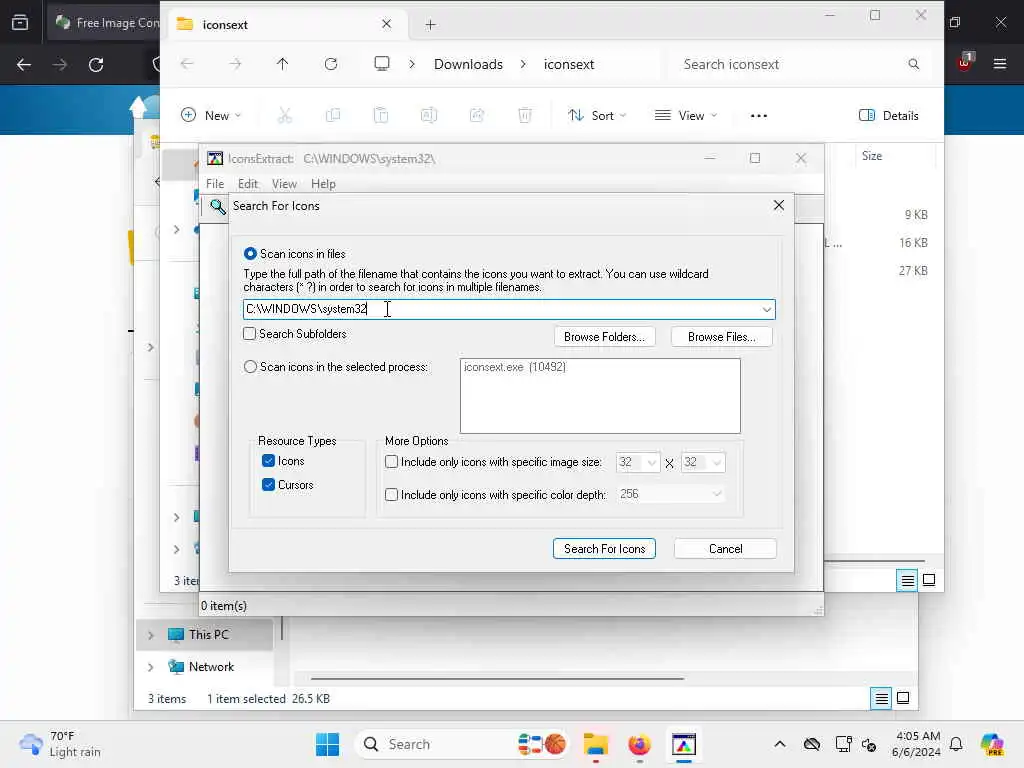
Task: Go up one folder in File Explorer
Action: [x=282, y=64]
